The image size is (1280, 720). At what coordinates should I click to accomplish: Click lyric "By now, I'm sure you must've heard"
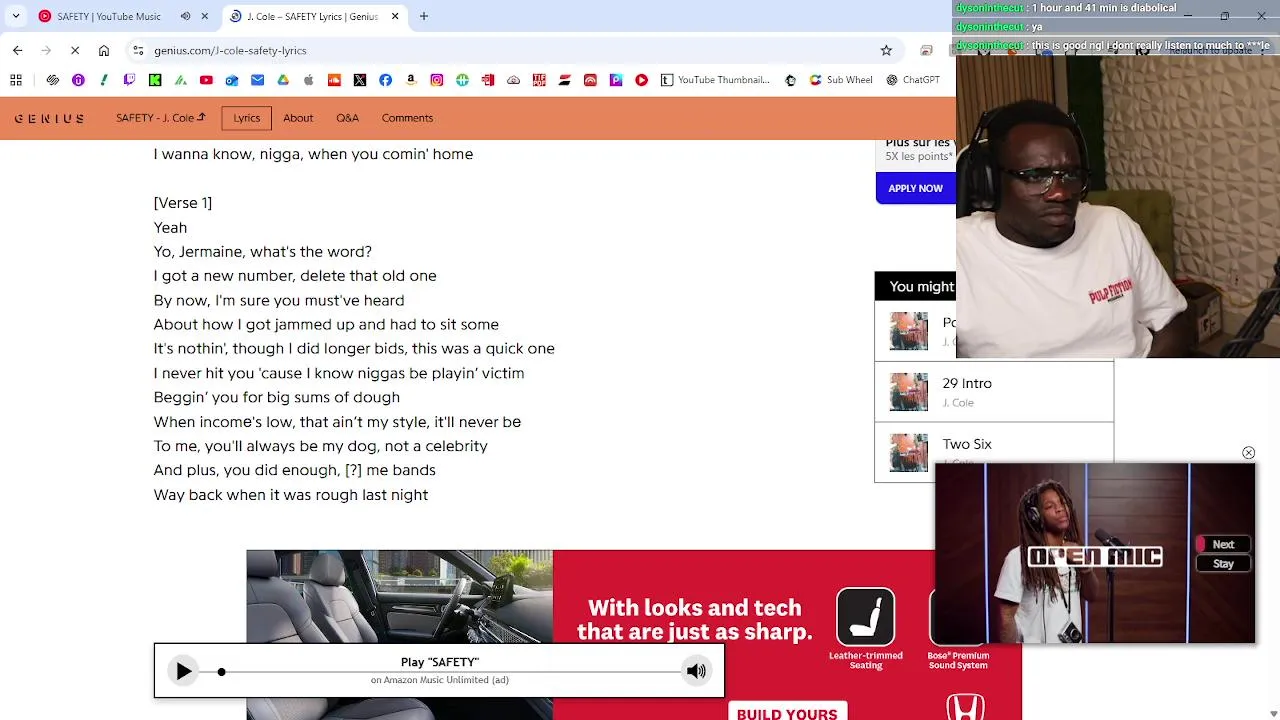279,300
